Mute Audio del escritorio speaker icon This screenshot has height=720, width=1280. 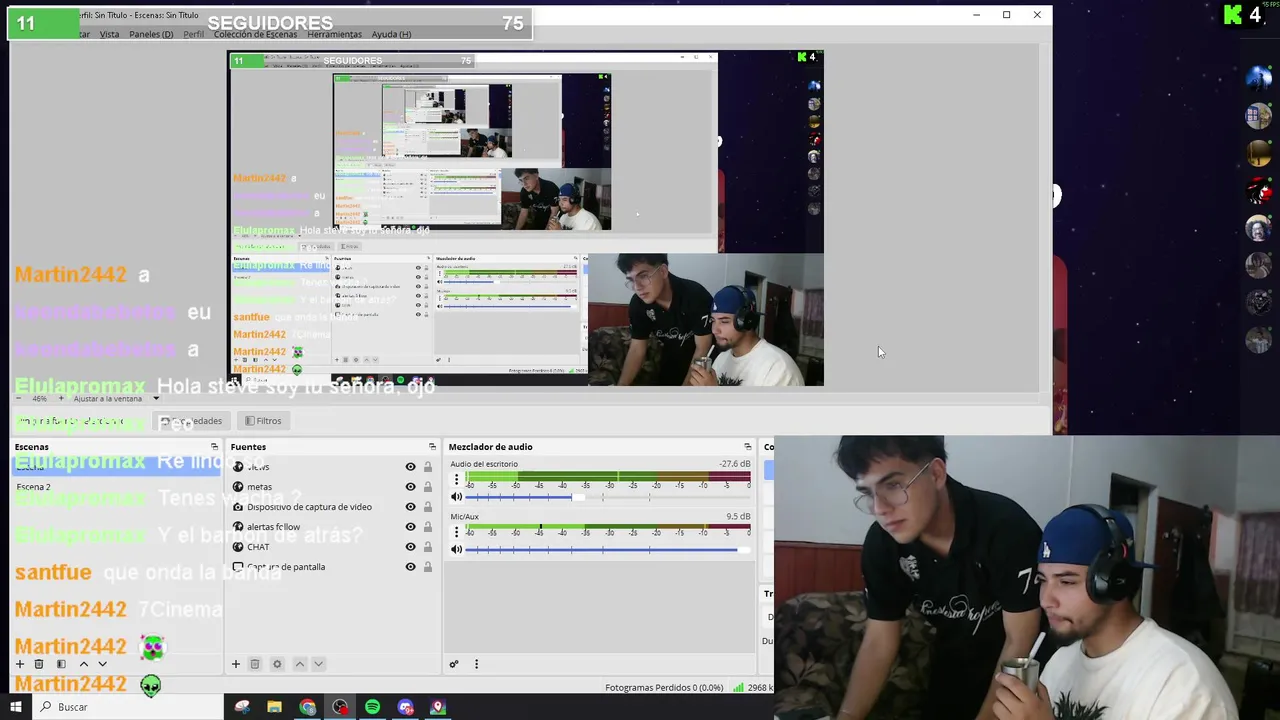[457, 497]
